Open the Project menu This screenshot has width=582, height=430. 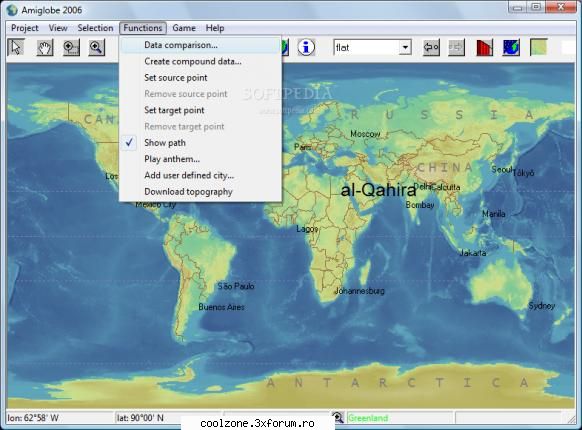(24, 28)
